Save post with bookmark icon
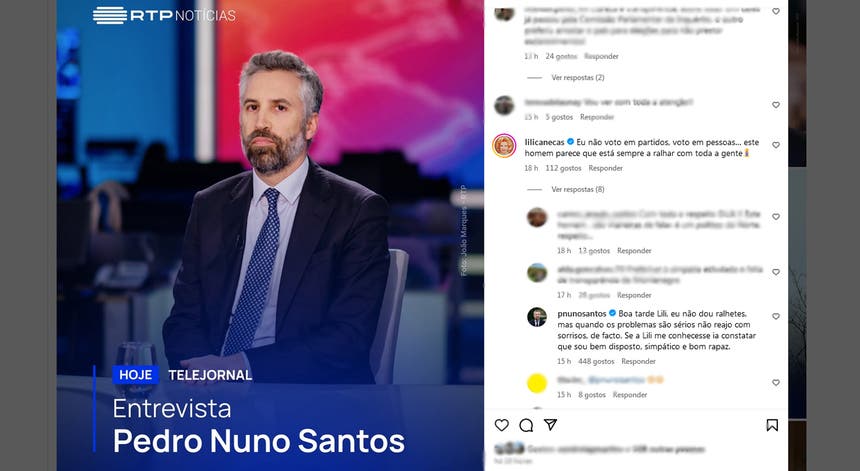Viewport: 860px width, 471px height. click(772, 425)
